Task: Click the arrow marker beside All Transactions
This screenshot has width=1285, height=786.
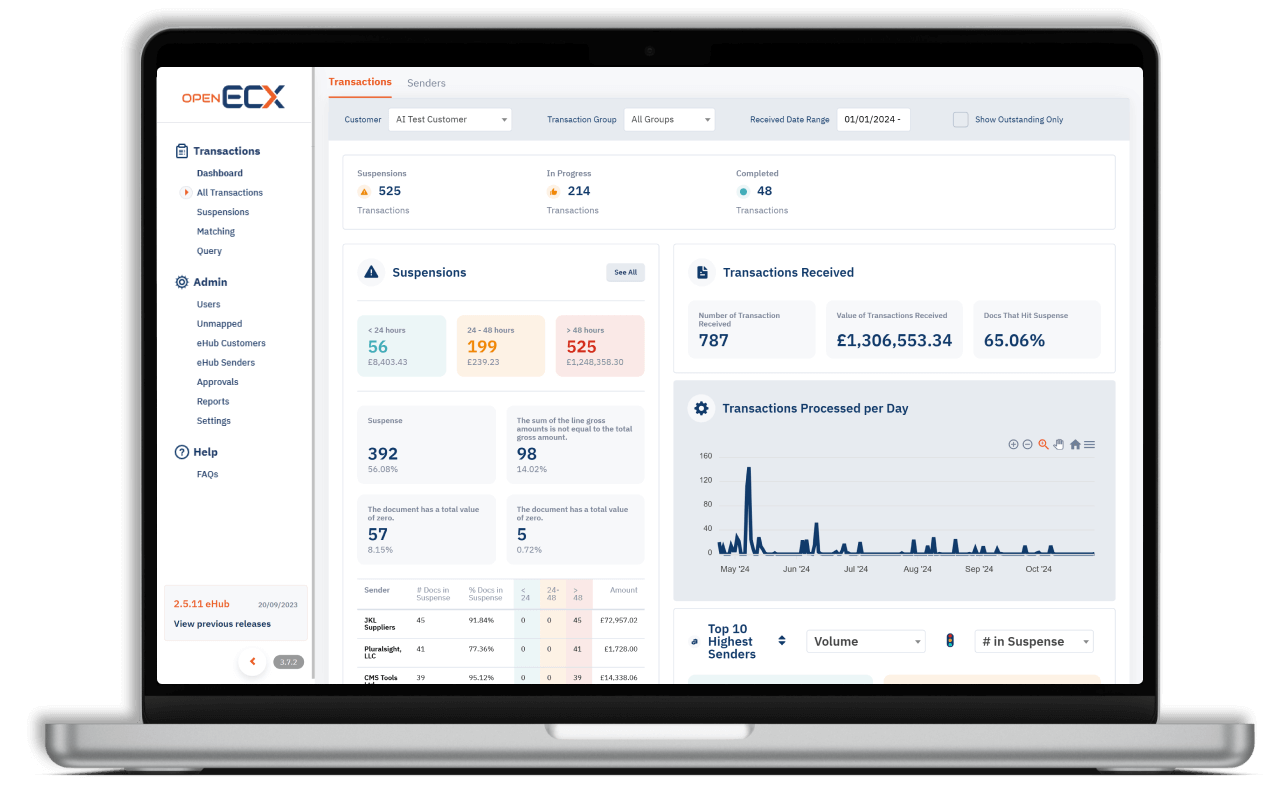Action: click(186, 192)
